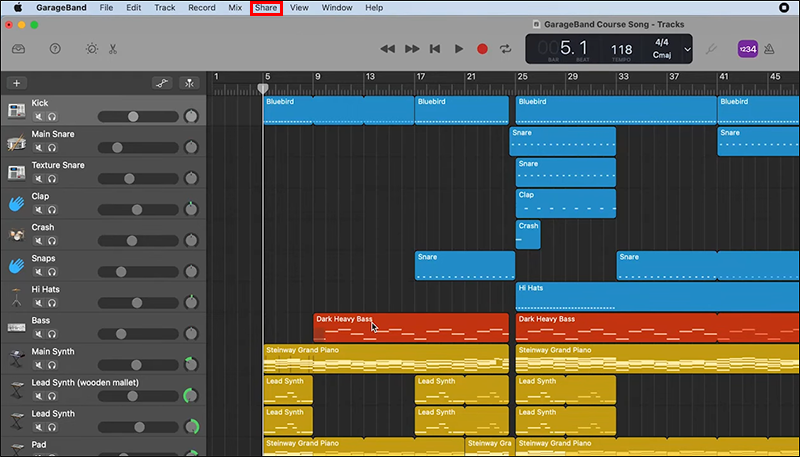Solo the Texture Snare track
This screenshot has height=457, width=800.
pyautogui.click(x=52, y=179)
